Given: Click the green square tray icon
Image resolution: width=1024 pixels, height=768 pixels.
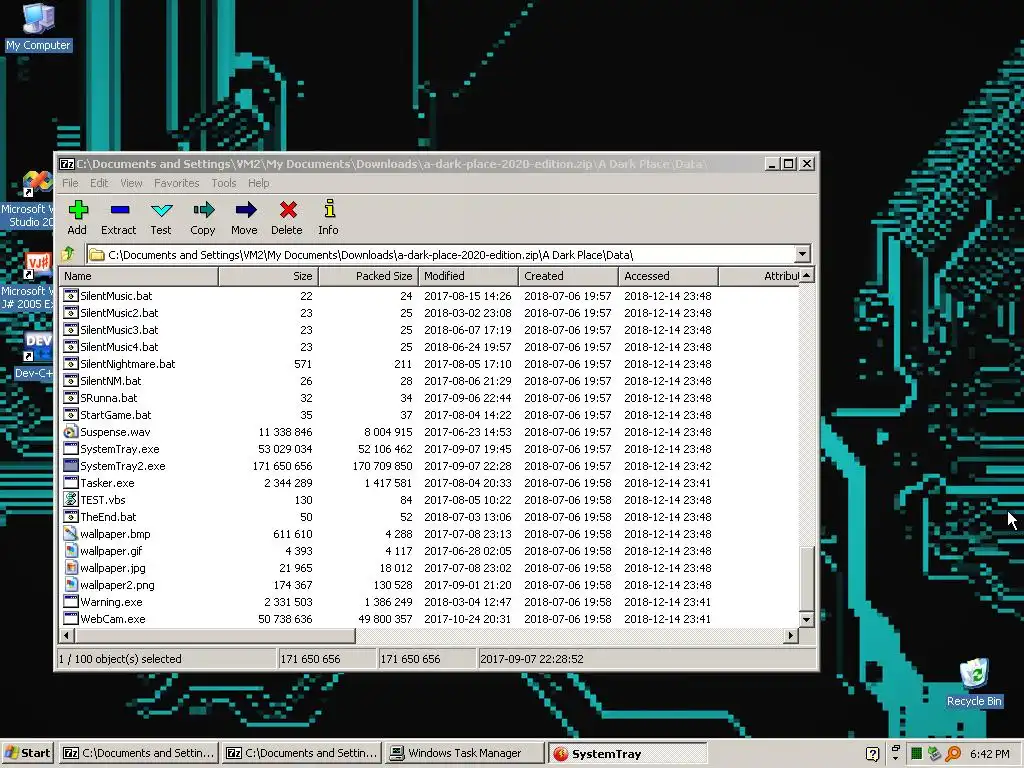Looking at the screenshot, I should click(916, 754).
